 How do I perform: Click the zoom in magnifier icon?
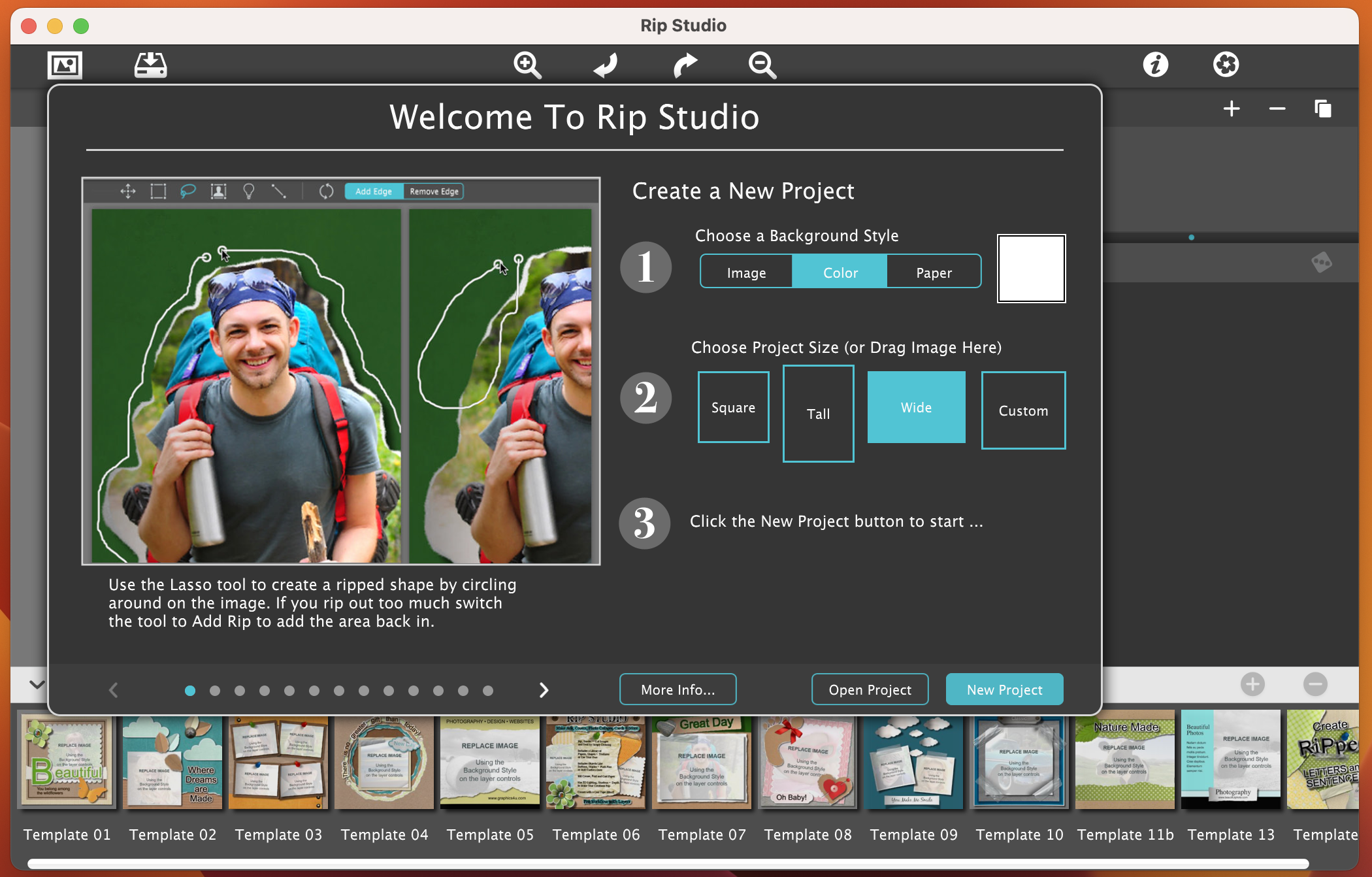pyautogui.click(x=527, y=65)
